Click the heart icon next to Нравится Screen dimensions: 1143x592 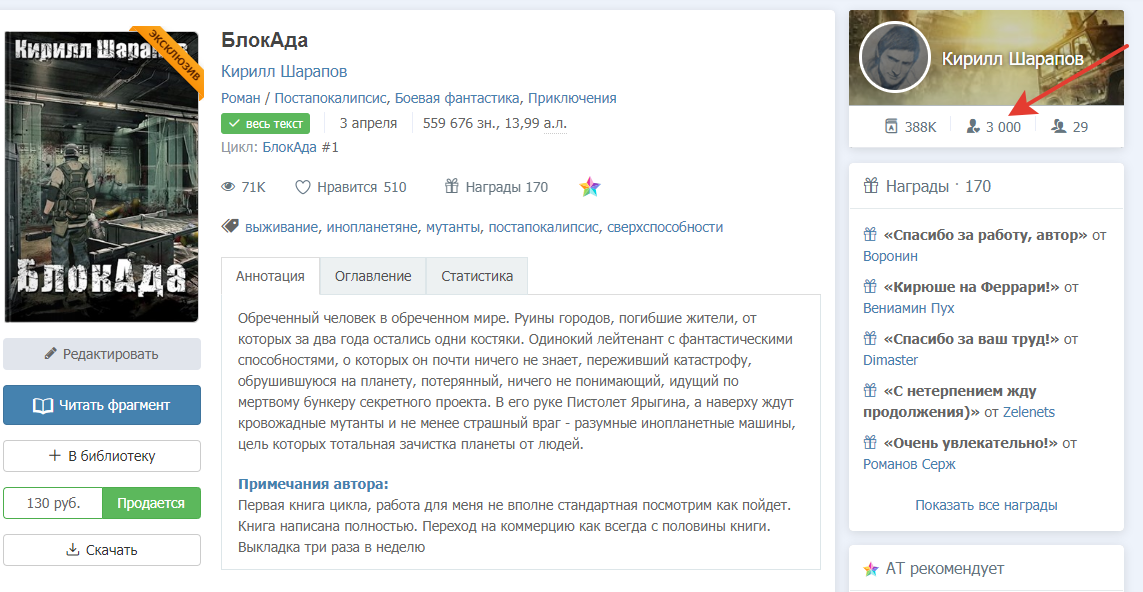303,187
